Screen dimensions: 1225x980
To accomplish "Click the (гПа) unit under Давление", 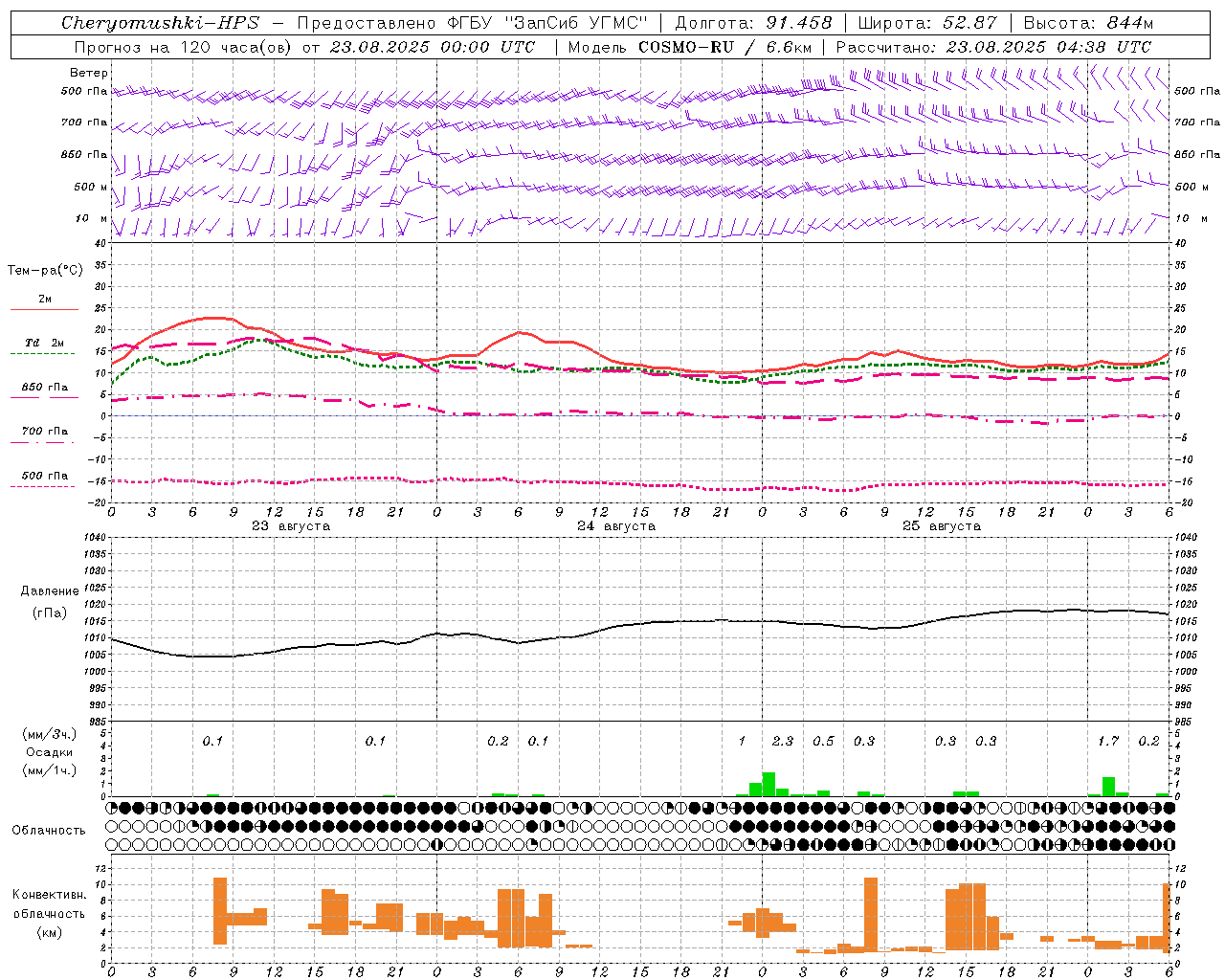I will point(50,613).
